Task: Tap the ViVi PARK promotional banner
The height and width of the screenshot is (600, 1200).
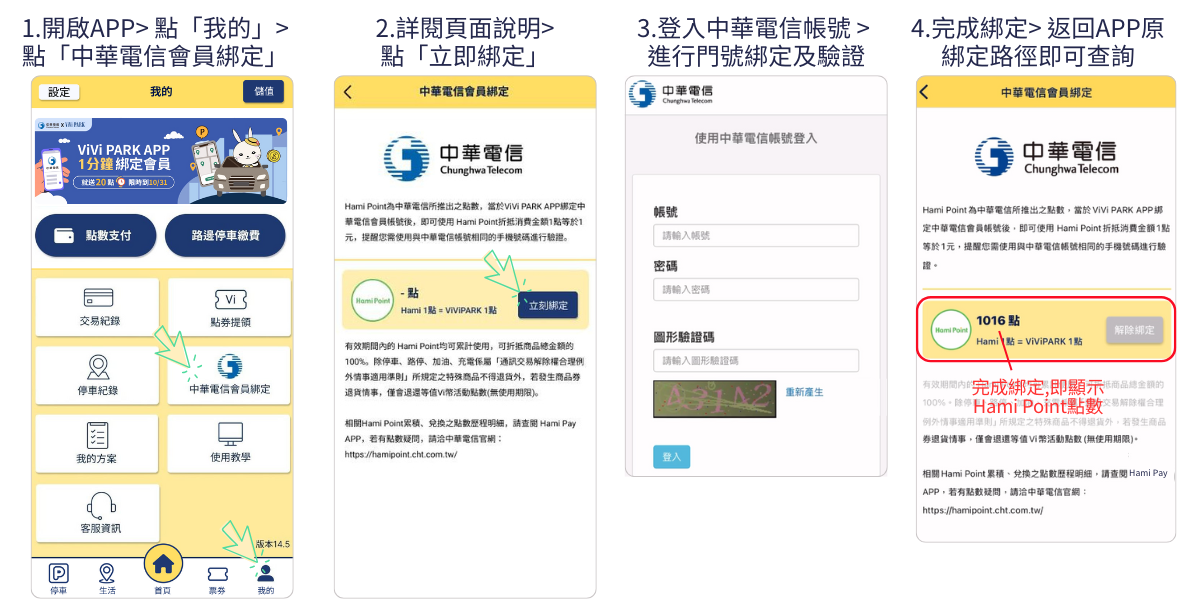Action: [162, 161]
